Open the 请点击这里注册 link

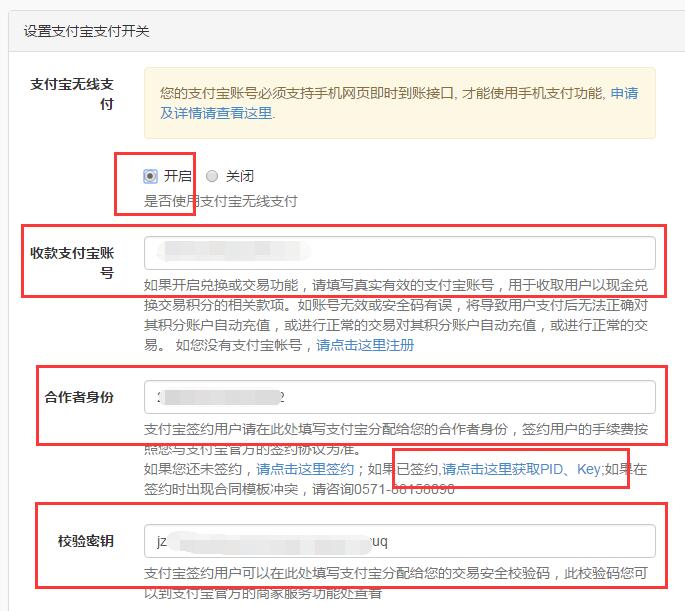pyautogui.click(x=365, y=345)
